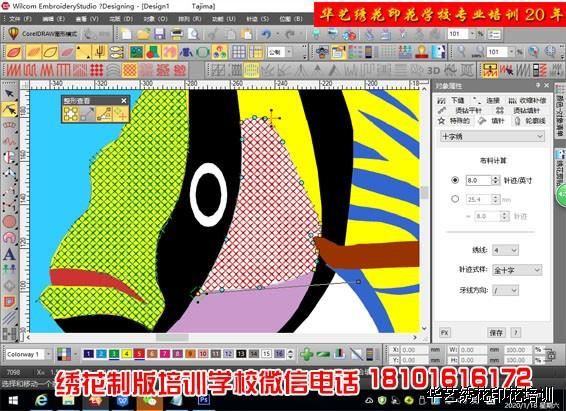
Task: Select the 针迹/英寸 radio button
Action: click(455, 180)
